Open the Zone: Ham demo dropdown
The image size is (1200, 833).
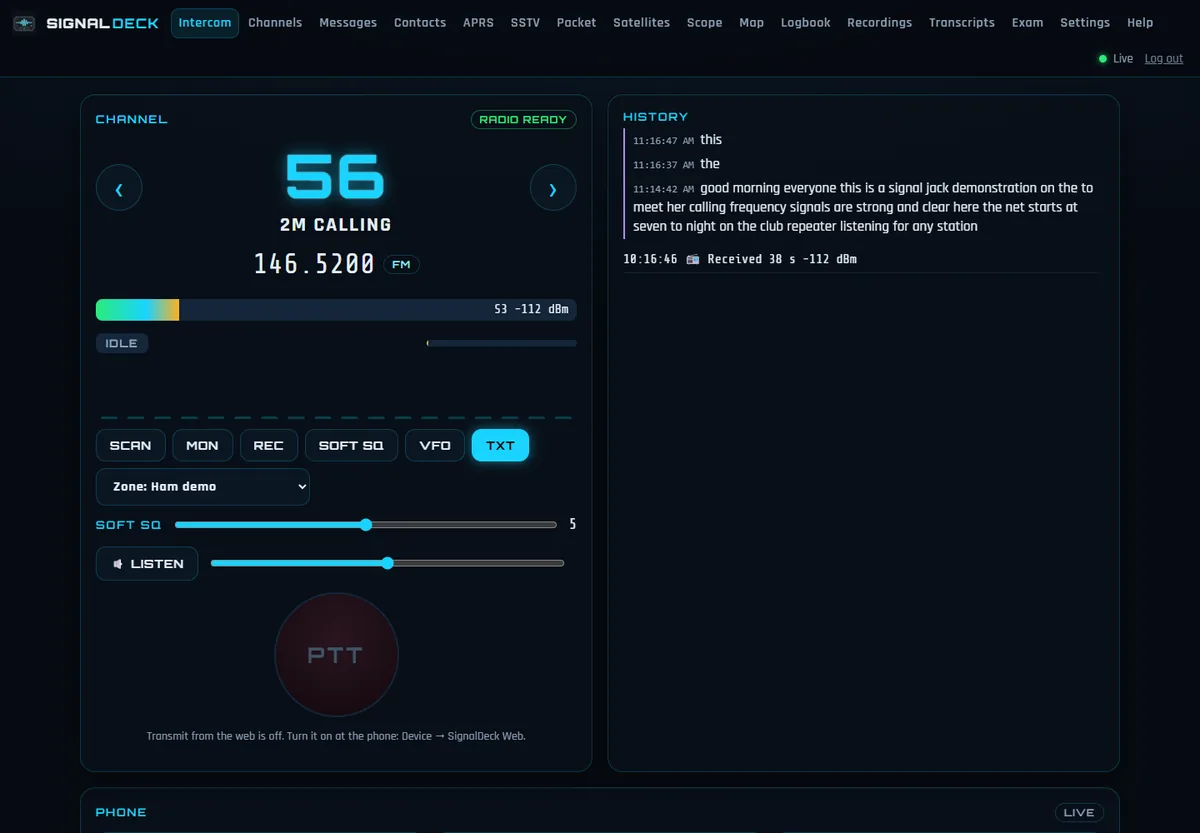pyautogui.click(x=203, y=486)
